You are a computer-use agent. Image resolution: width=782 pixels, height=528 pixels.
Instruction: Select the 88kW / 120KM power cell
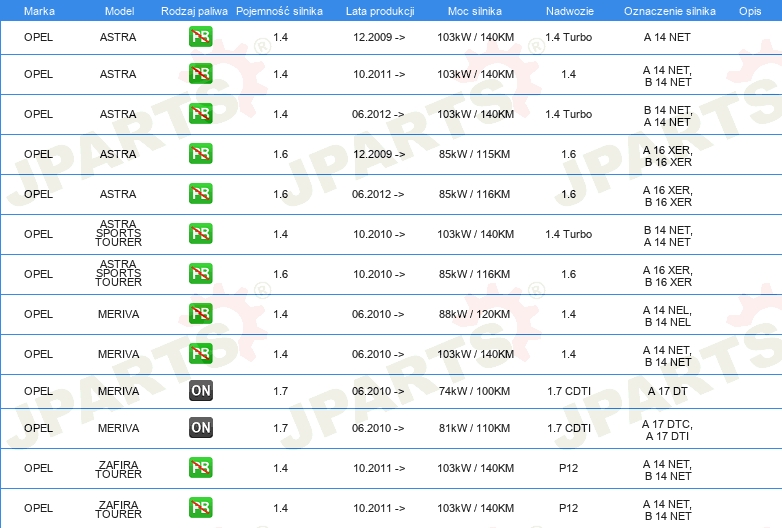tap(474, 314)
